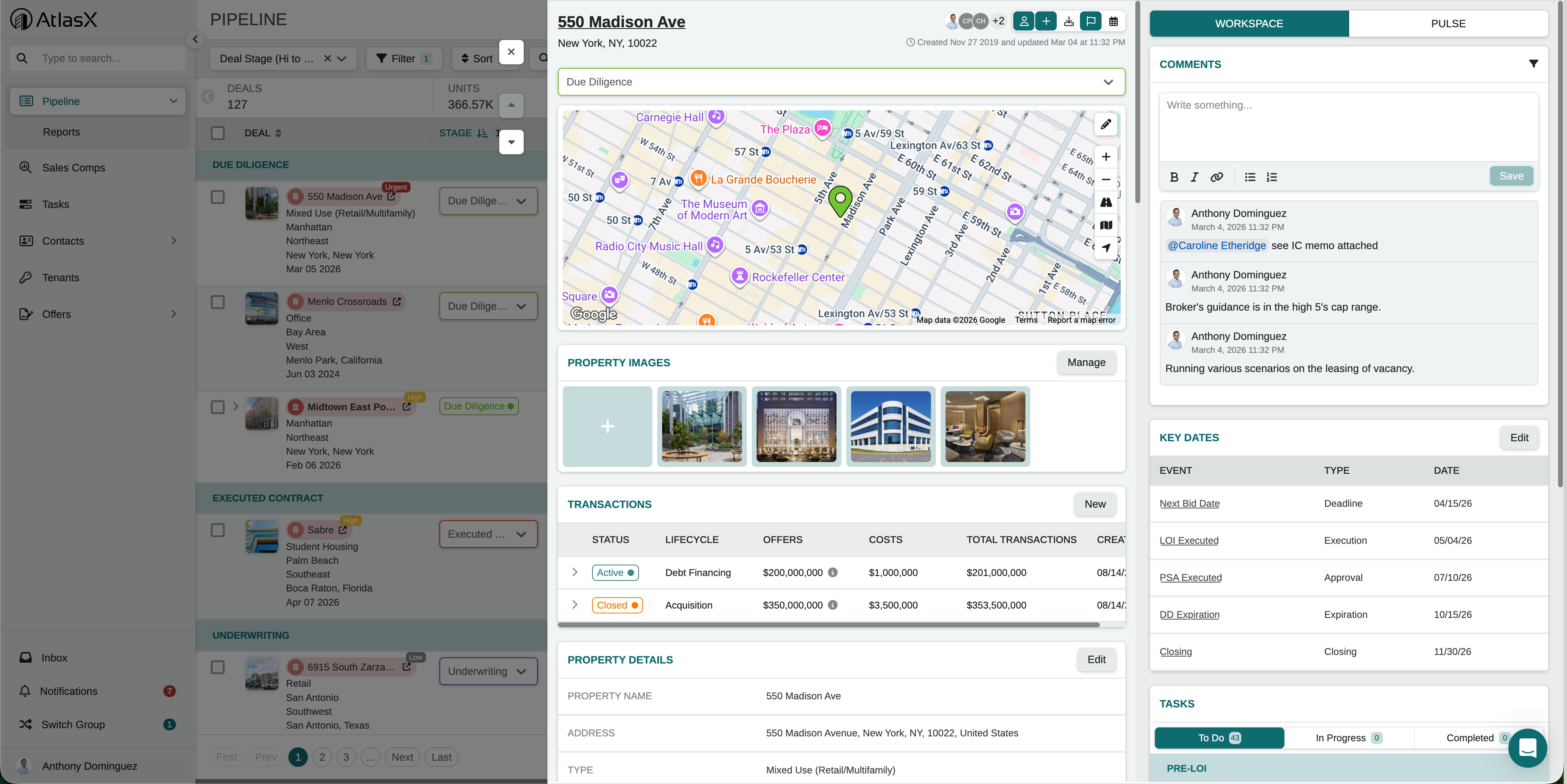Click the flag icon in the deal header
1567x784 pixels.
1091,21
